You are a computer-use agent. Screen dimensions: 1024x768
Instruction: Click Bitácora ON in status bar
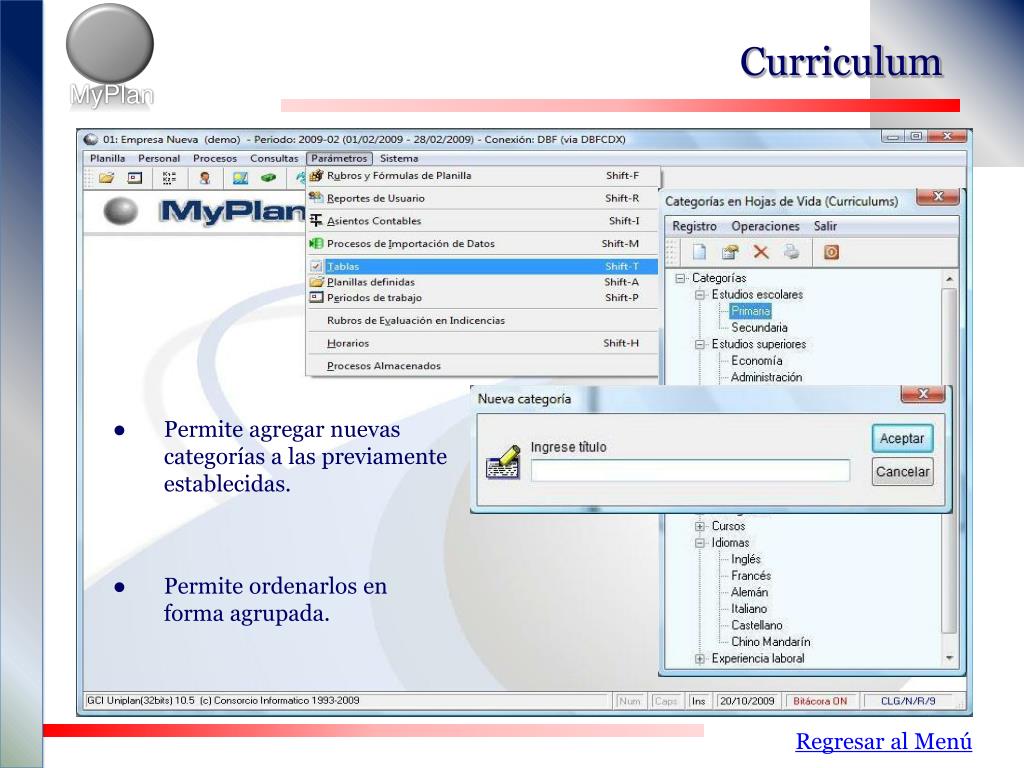820,701
